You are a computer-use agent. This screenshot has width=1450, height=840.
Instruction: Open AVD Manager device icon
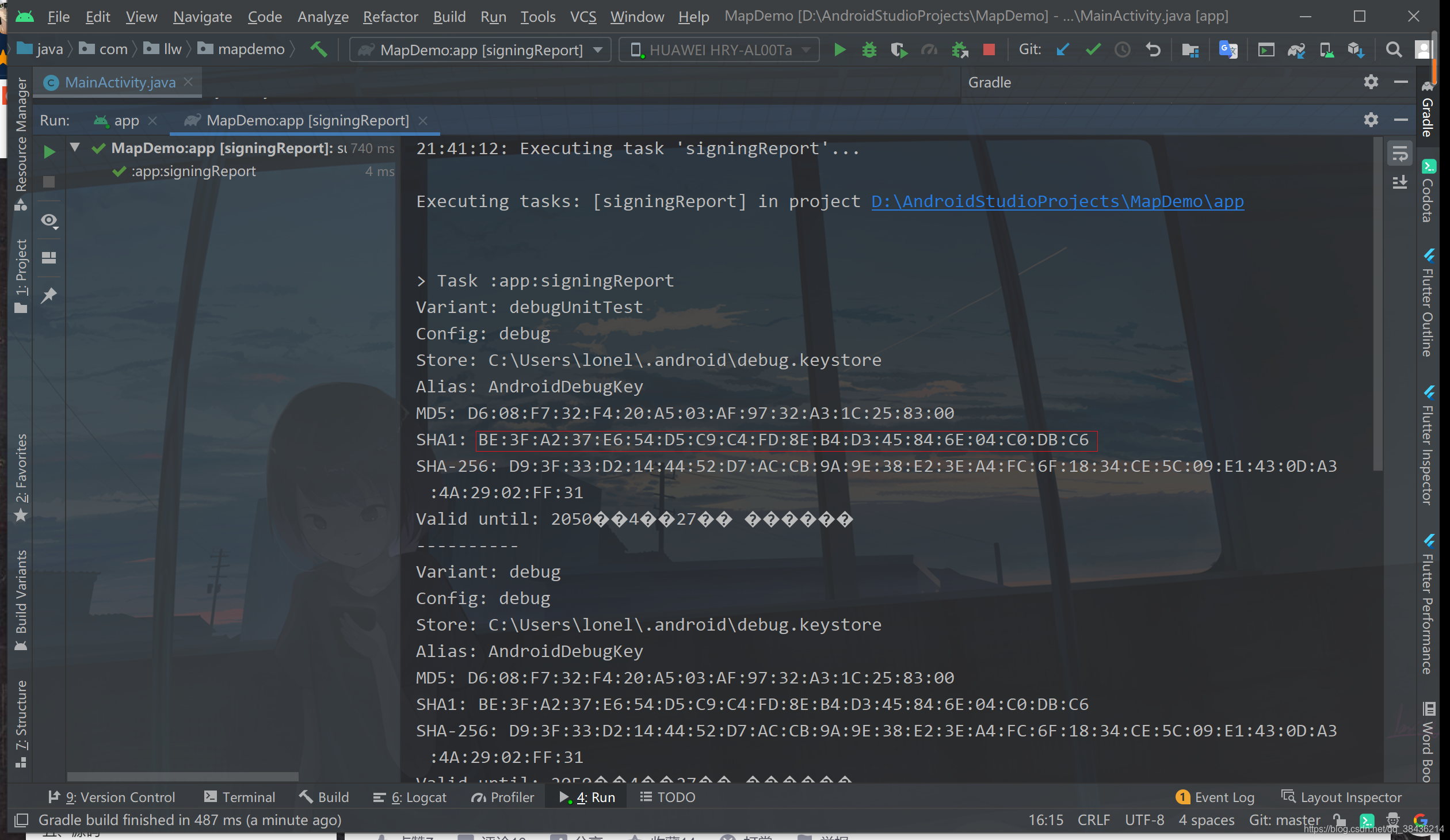(1326, 50)
